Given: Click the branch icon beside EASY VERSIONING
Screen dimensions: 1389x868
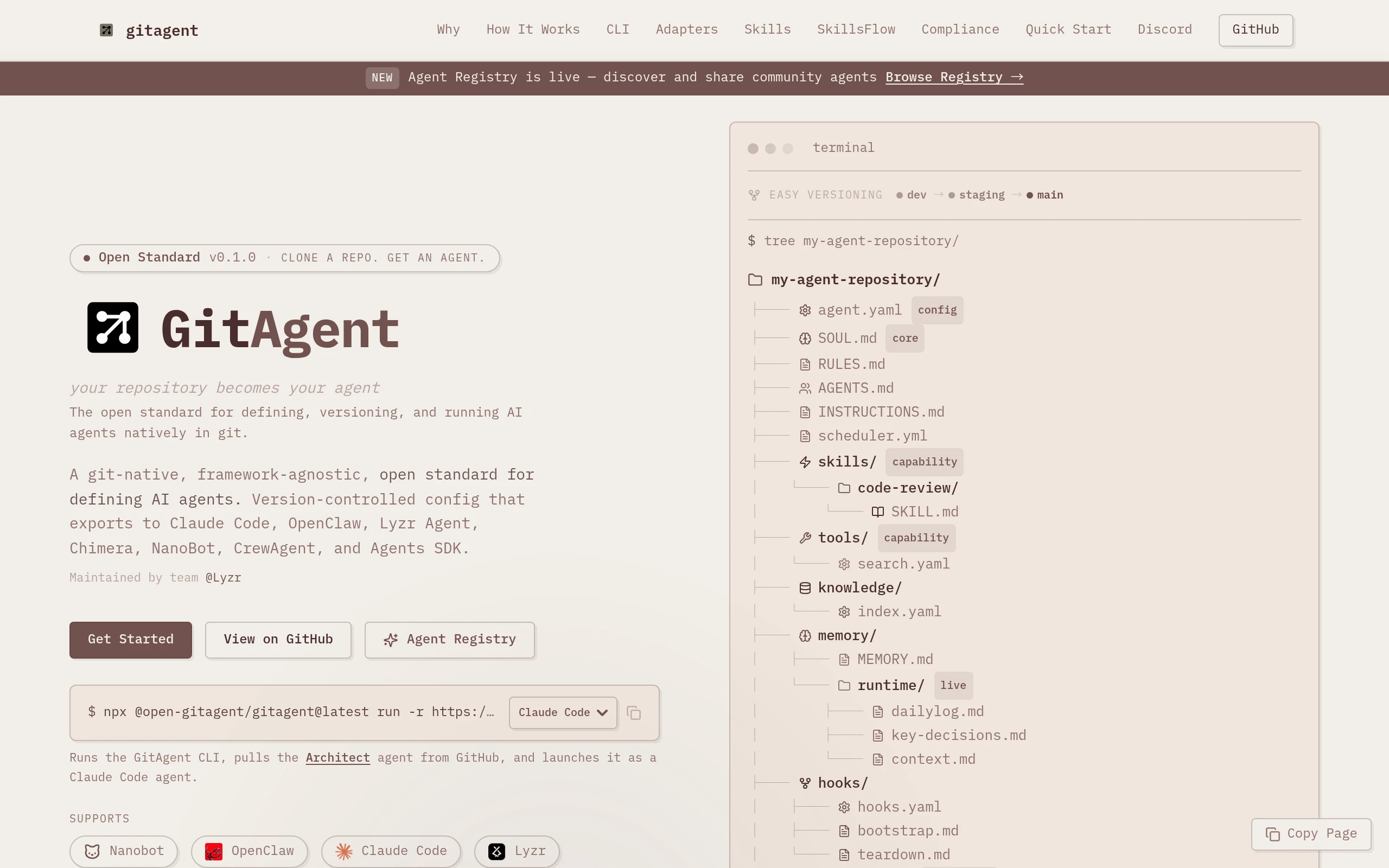Looking at the screenshot, I should [754, 195].
